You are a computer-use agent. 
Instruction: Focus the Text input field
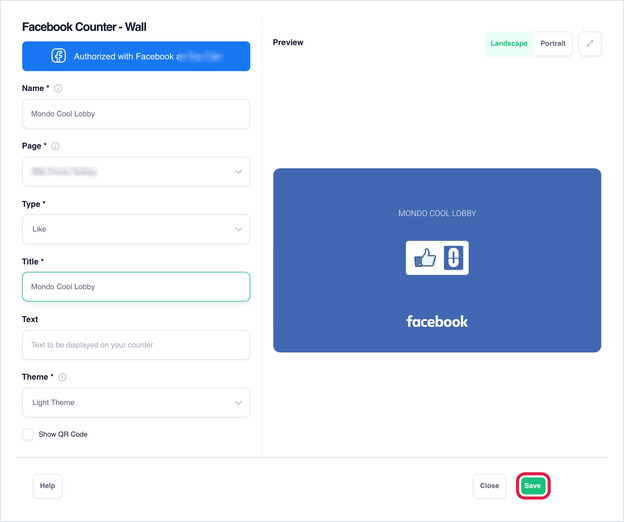(x=136, y=345)
